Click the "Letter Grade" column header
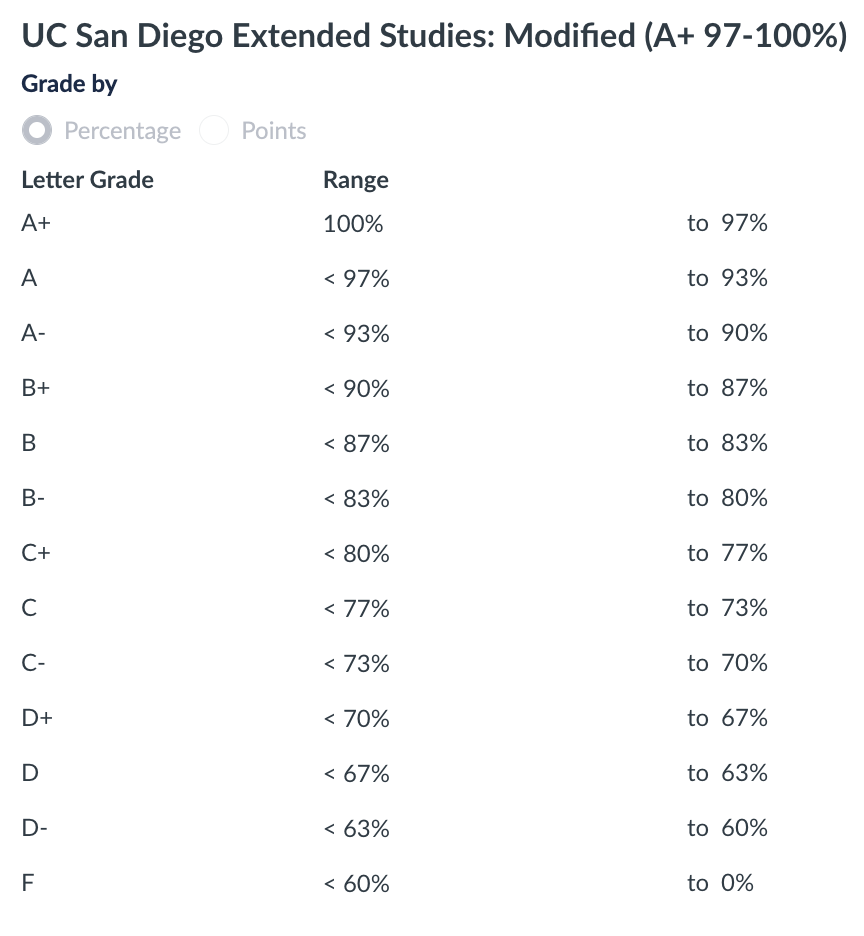The image size is (864, 936). pyautogui.click(x=87, y=180)
